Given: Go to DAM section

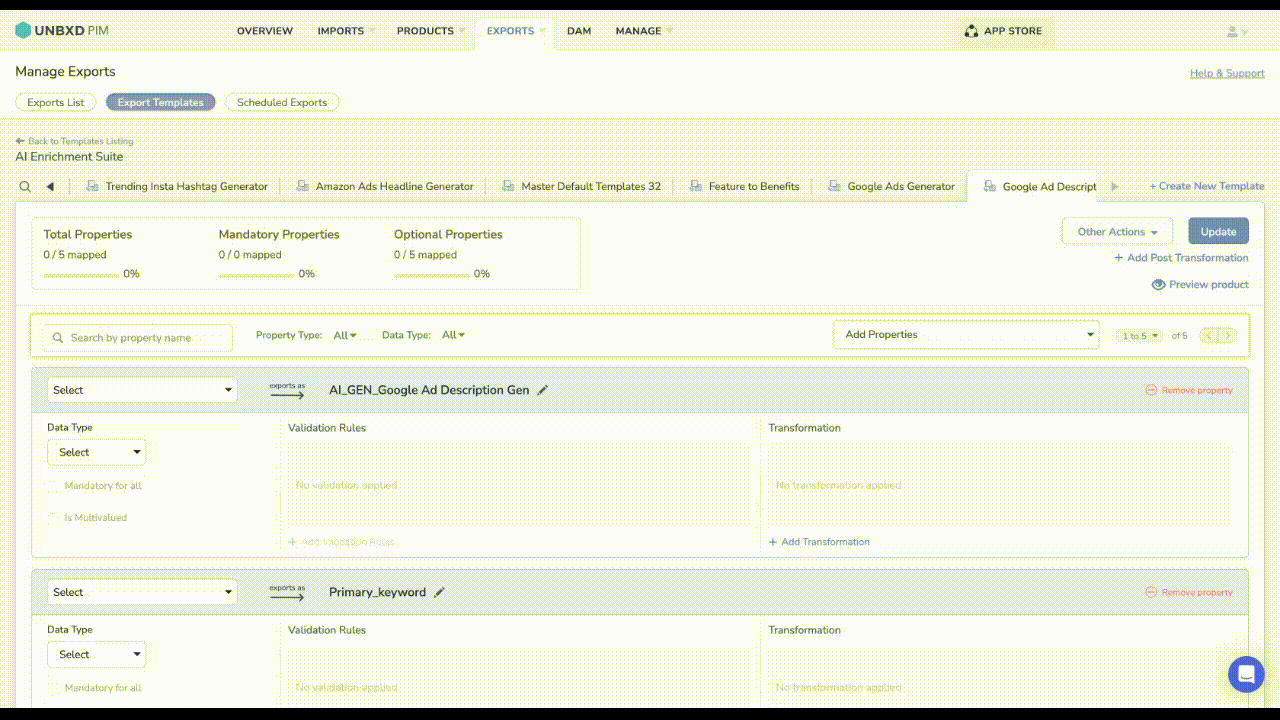Looking at the screenshot, I should [579, 31].
